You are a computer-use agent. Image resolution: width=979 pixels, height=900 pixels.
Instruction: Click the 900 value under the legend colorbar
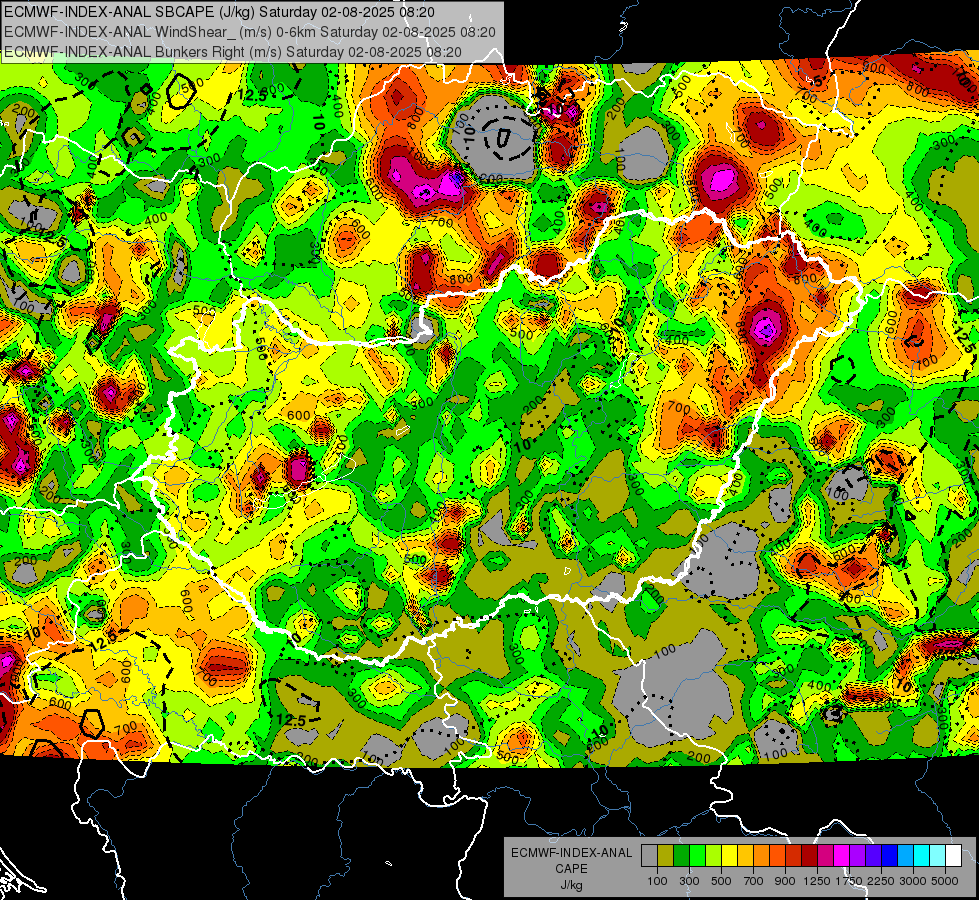(785, 881)
